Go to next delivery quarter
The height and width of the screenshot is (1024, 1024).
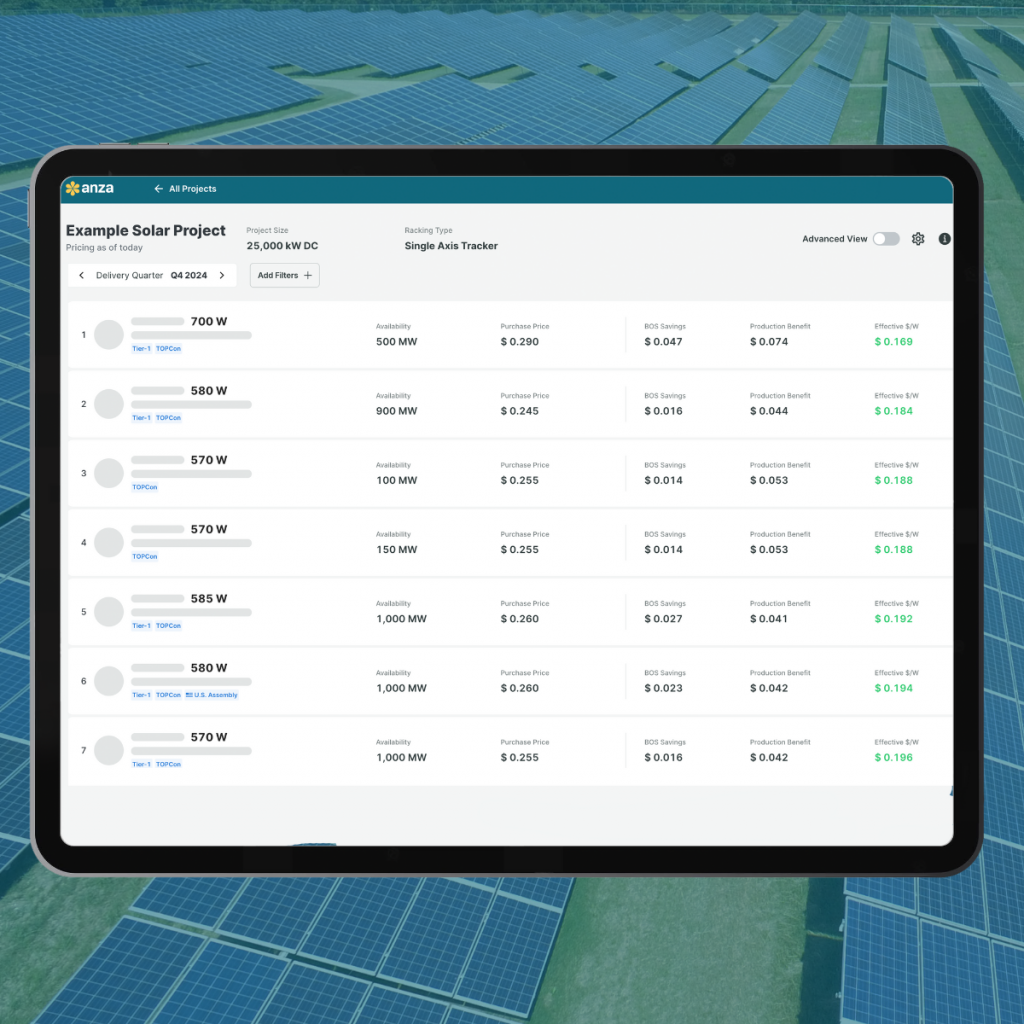pyautogui.click(x=222, y=276)
